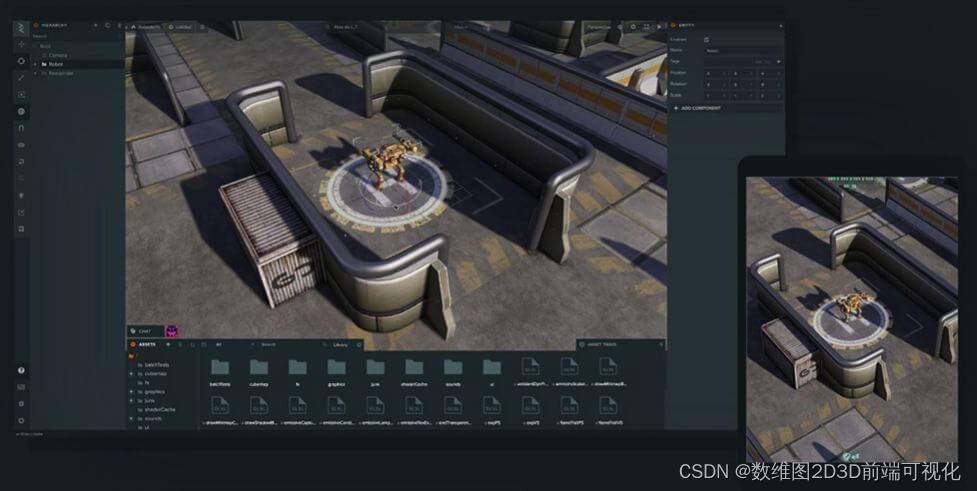Click the Undo icon in sidebar
Image resolution: width=977 pixels, height=491 pixels.
(x=21, y=161)
